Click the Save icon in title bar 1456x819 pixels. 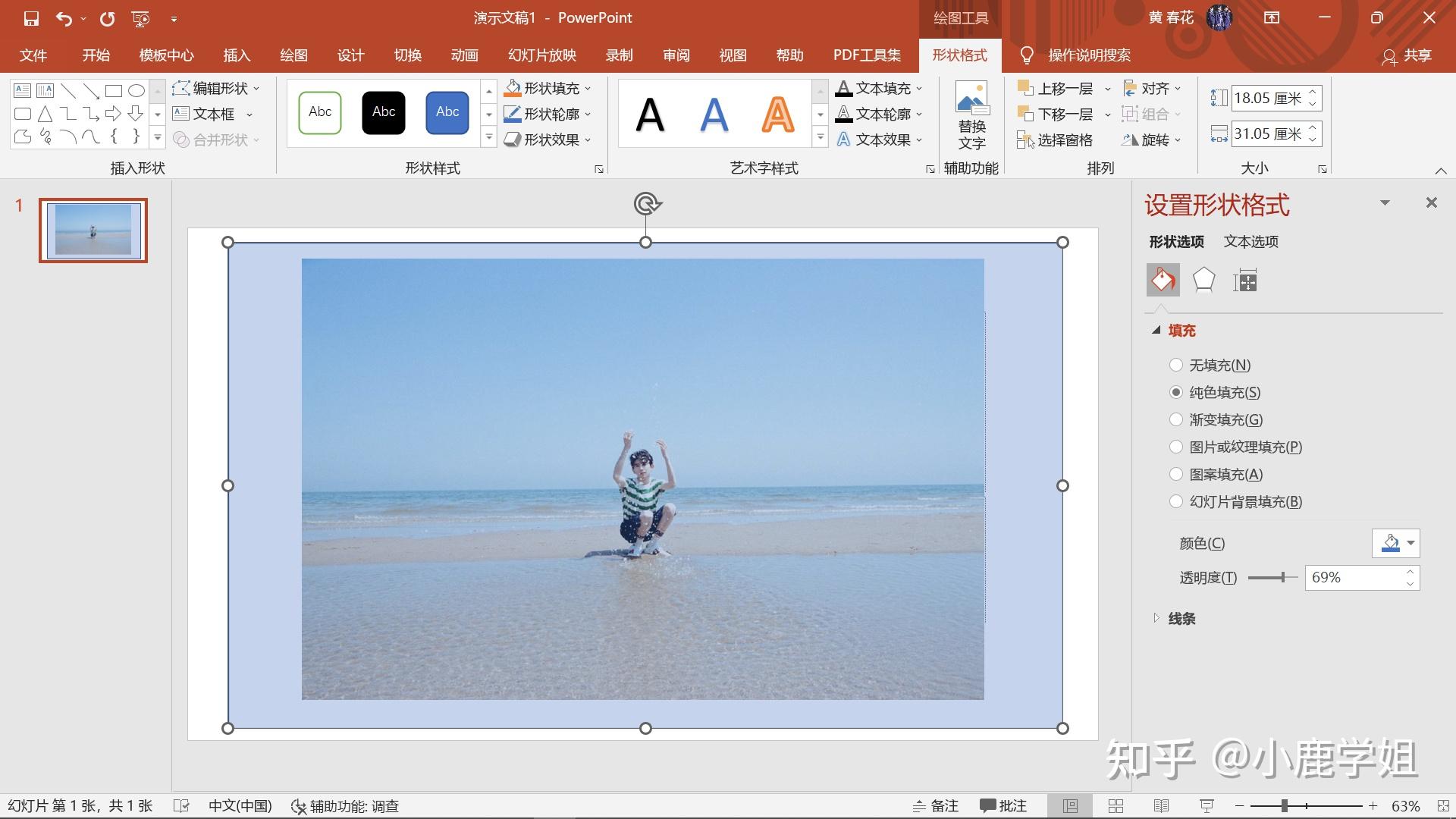[x=31, y=18]
